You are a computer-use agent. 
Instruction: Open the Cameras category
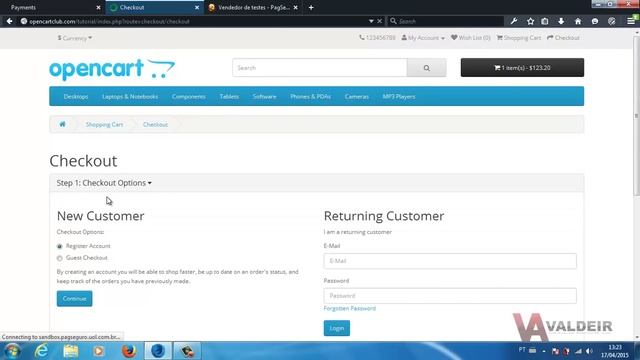(356, 97)
